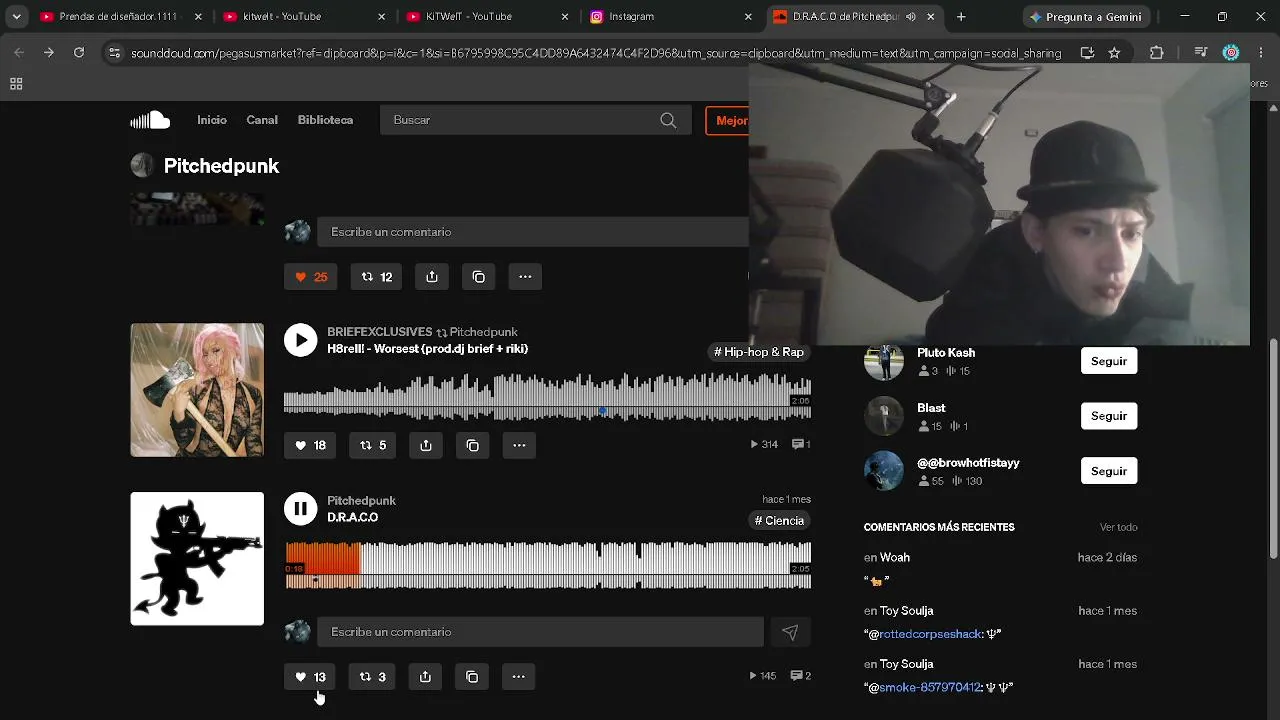Open the comments count icon for H8rell! Worsest

[801, 444]
